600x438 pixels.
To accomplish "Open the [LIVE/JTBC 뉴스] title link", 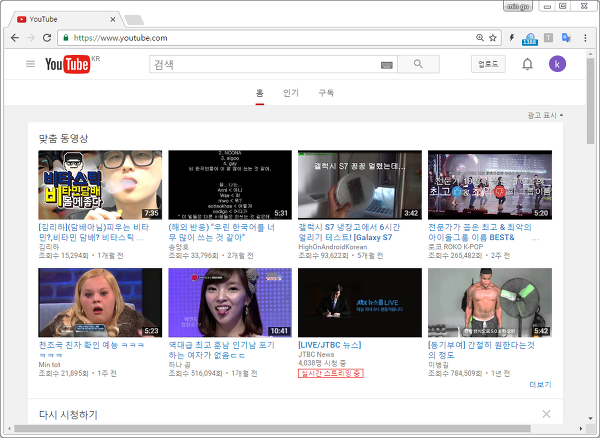I will (329, 345).
